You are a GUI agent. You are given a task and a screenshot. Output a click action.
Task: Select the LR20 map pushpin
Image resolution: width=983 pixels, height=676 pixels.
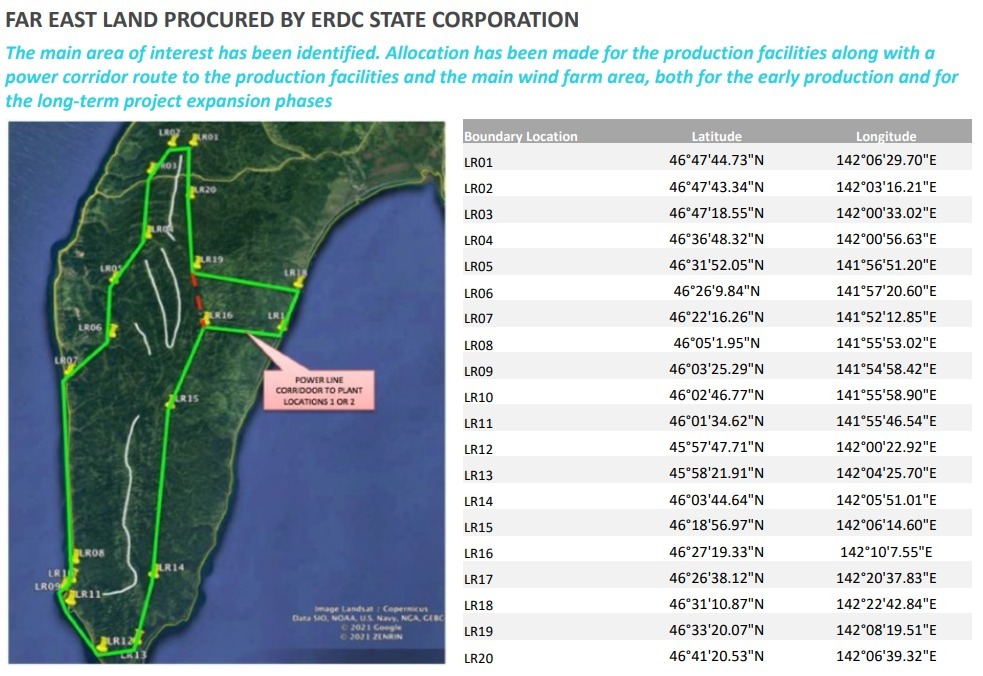[193, 190]
